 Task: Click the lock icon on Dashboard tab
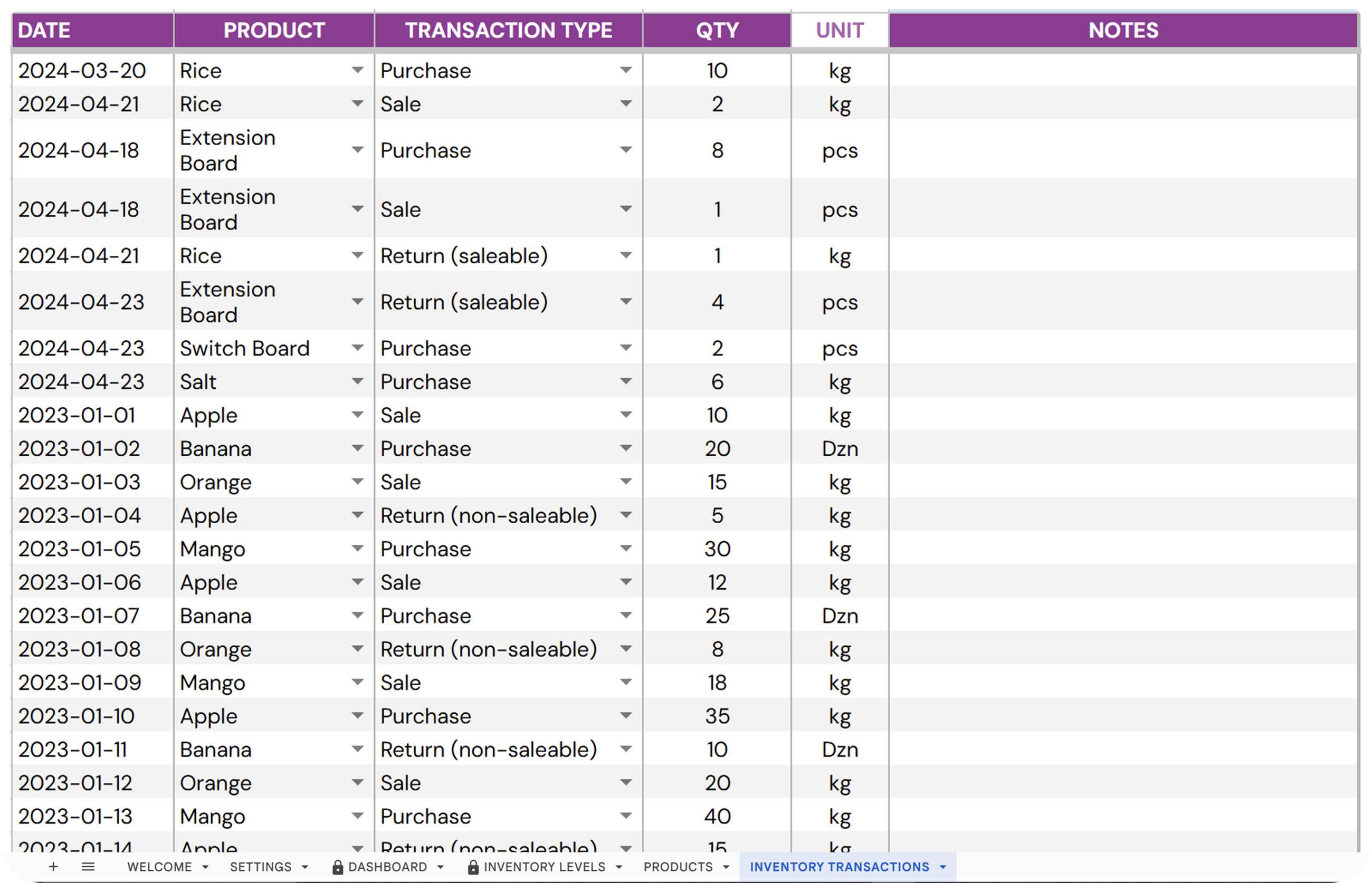(x=338, y=867)
